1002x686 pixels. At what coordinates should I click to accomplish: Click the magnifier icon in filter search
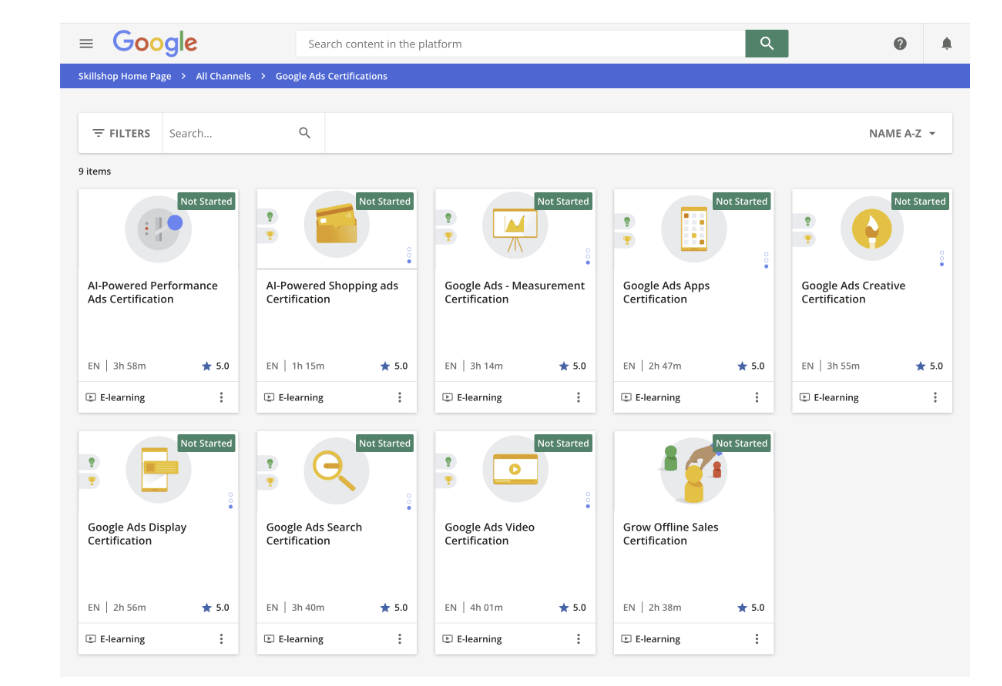(x=305, y=133)
